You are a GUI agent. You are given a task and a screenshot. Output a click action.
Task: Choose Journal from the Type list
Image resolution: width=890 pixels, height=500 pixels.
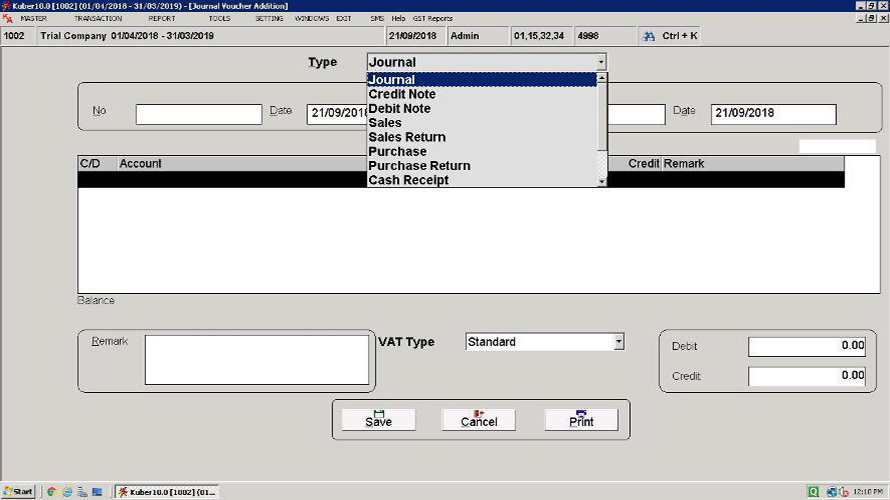pyautogui.click(x=482, y=79)
